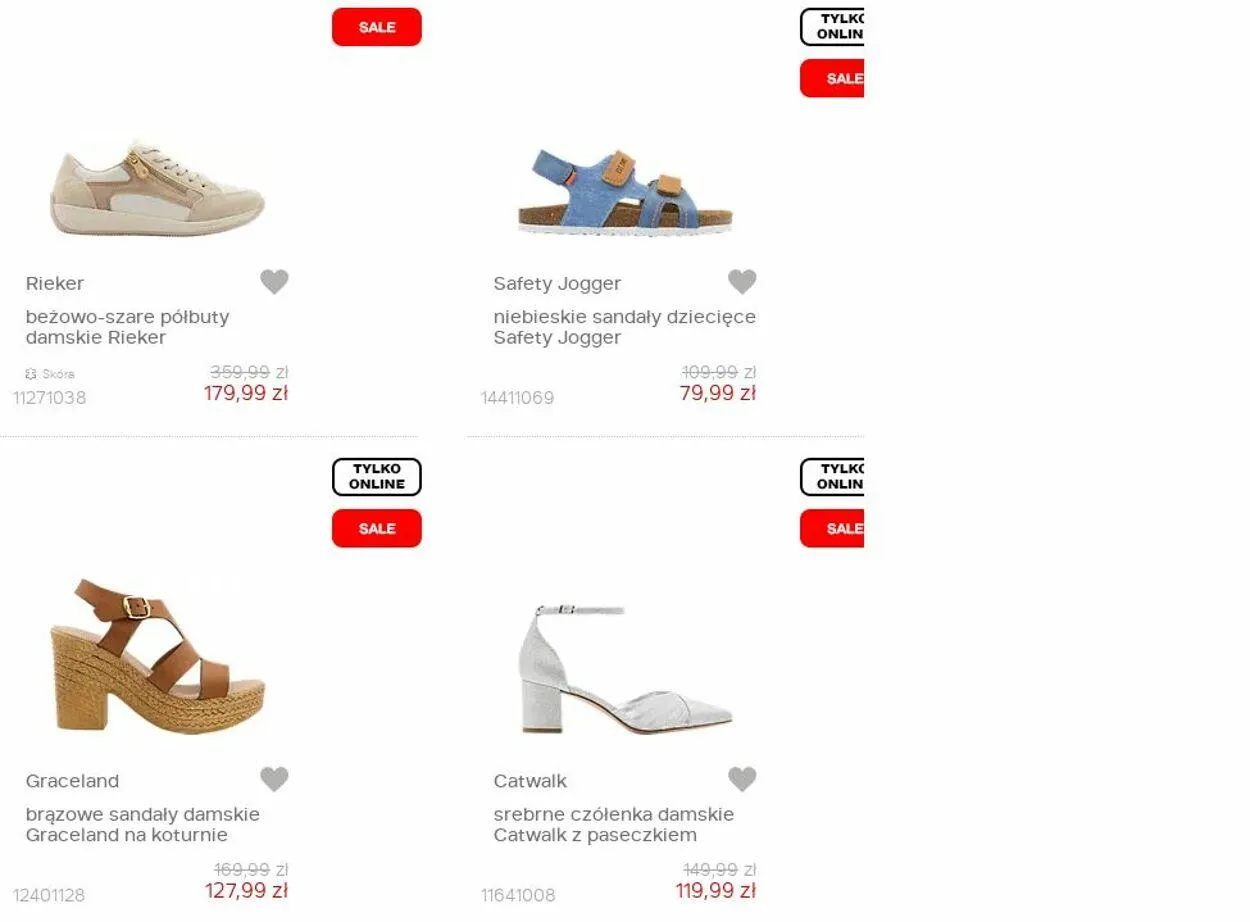1250x922 pixels.
Task: Open "brązowe sandały damskie Graceland" title
Action: pyautogui.click(x=143, y=825)
